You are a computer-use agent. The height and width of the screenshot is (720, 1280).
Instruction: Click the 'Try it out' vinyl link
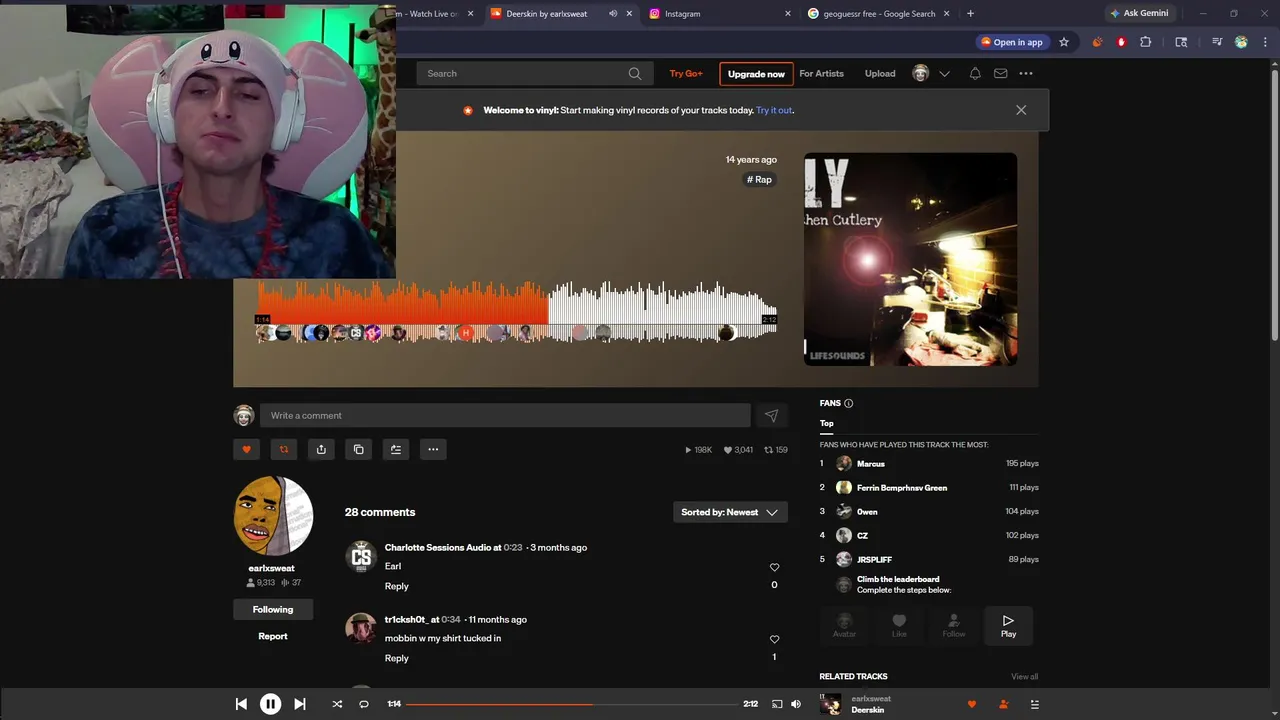click(x=774, y=110)
